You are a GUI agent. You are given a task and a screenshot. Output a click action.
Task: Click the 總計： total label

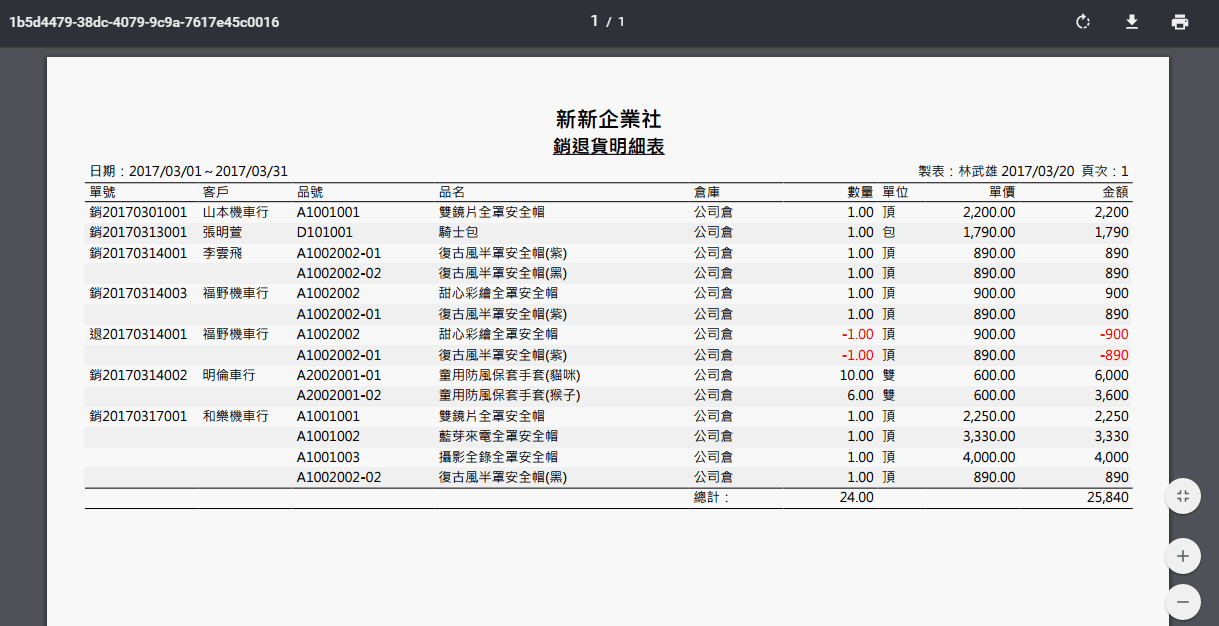712,497
